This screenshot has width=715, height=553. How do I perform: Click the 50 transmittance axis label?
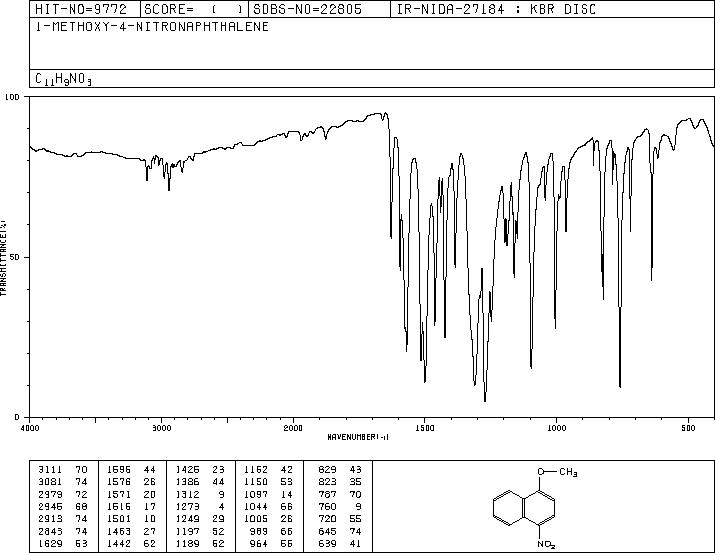coord(15,257)
